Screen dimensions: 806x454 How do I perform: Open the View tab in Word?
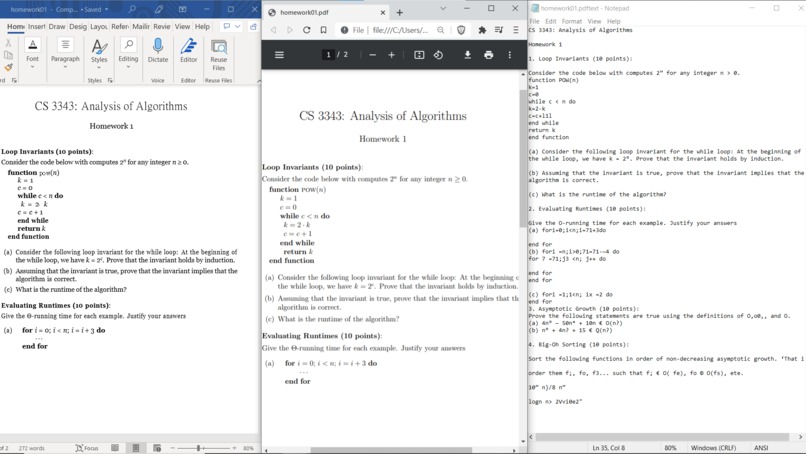tap(182, 26)
